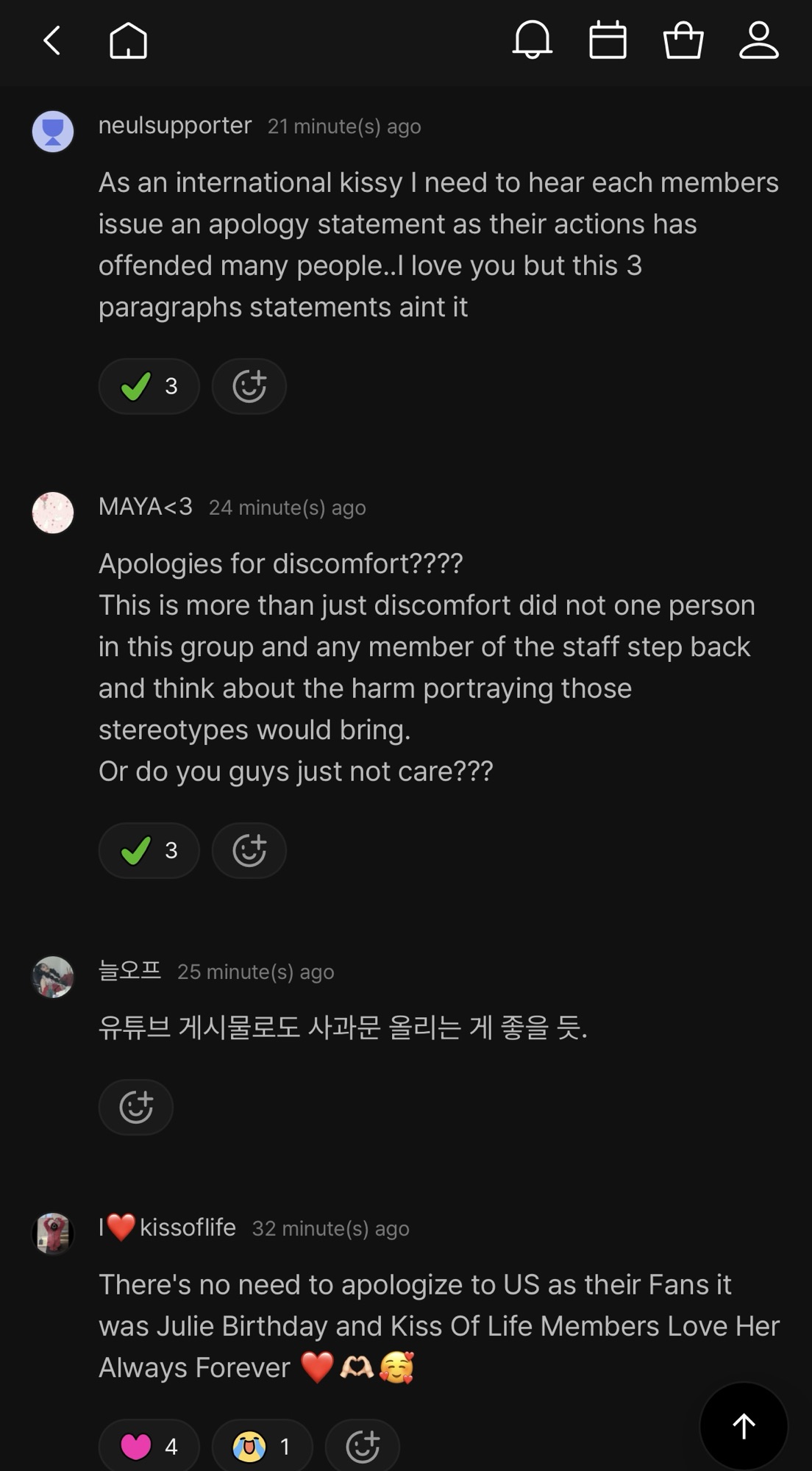Tap the back arrow icon
This screenshot has height=1471, width=812.
51,40
